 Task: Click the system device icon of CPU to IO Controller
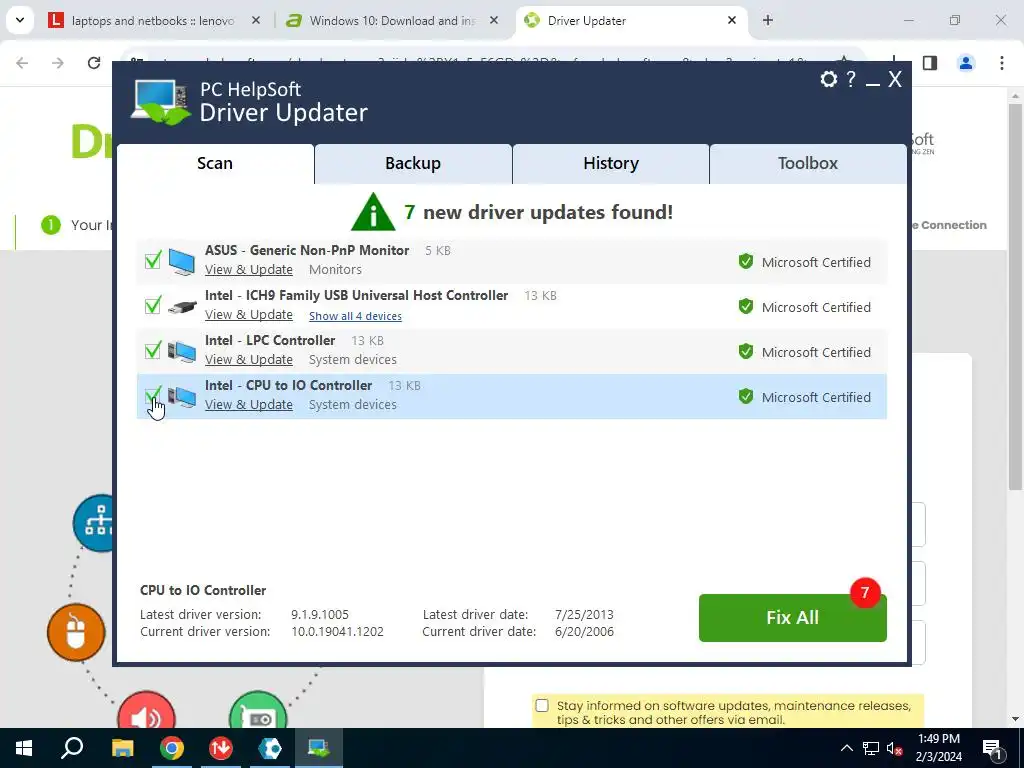tap(182, 396)
